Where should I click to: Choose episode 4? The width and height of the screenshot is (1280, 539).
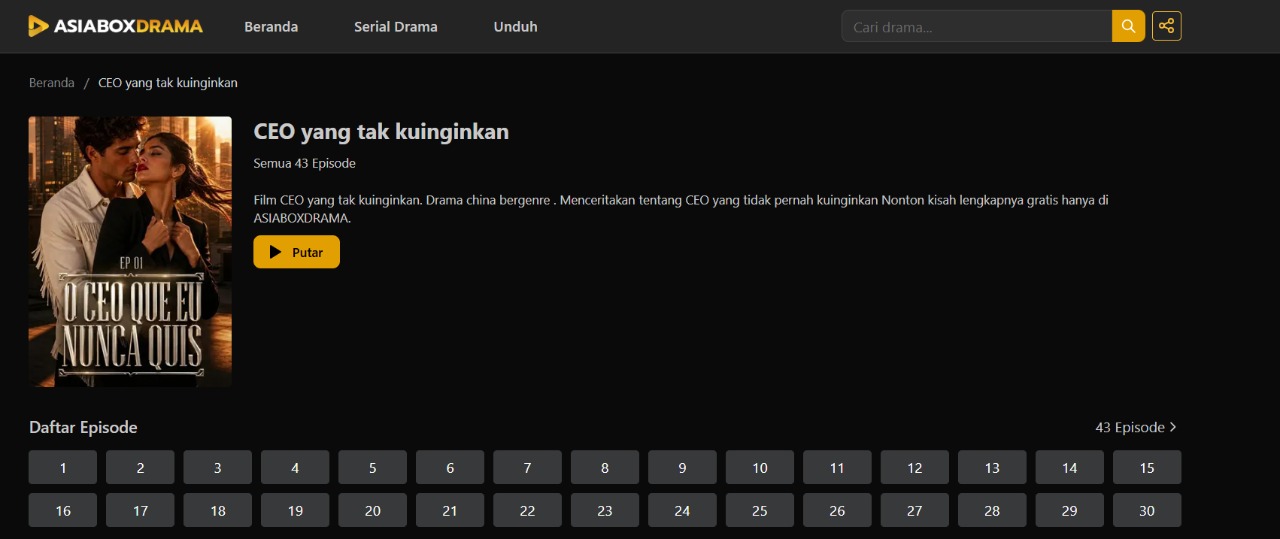coord(295,467)
